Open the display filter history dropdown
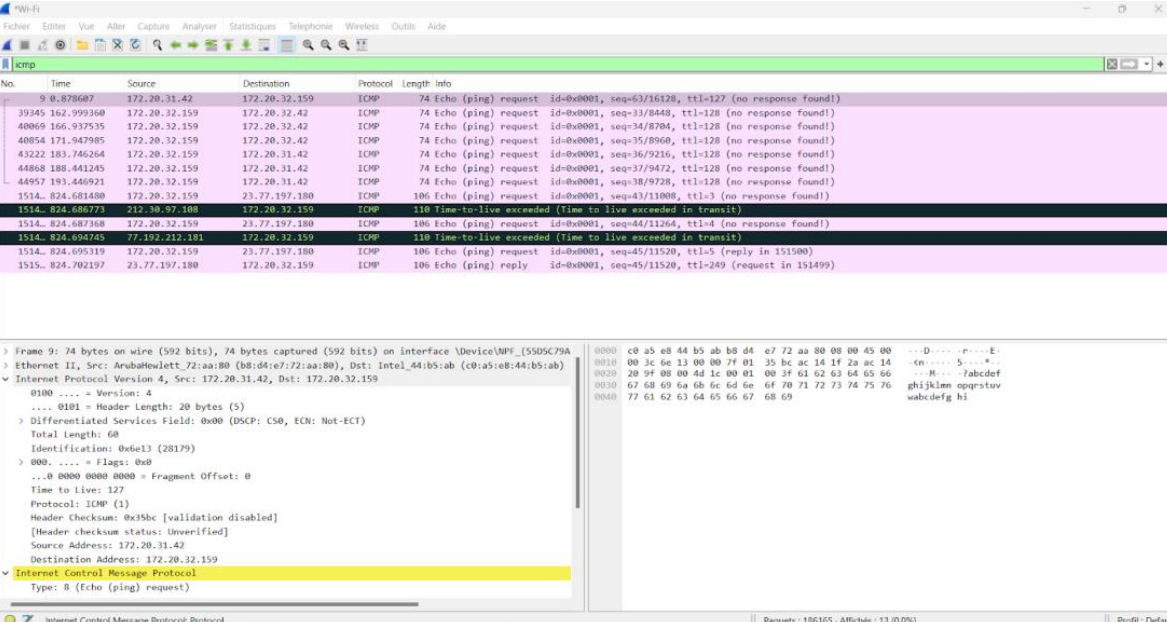Screen dimensions: 1167x622 coord(1147,65)
